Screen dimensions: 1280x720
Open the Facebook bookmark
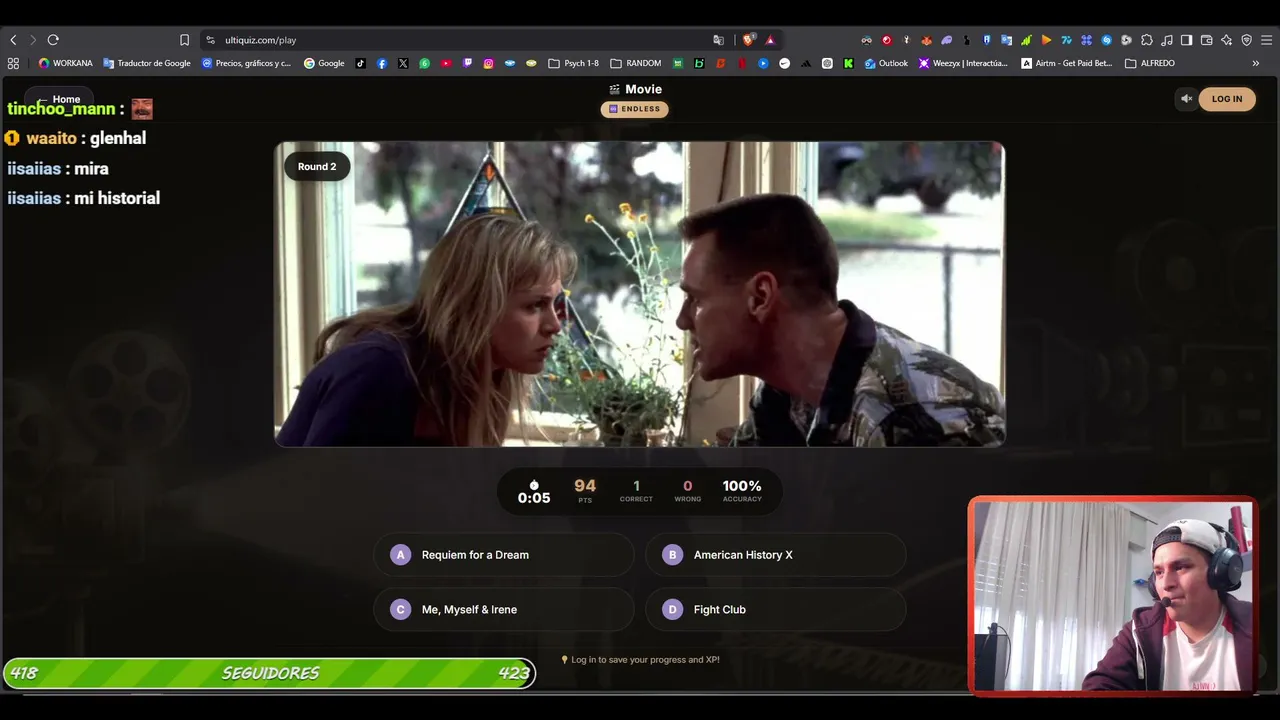click(x=382, y=63)
